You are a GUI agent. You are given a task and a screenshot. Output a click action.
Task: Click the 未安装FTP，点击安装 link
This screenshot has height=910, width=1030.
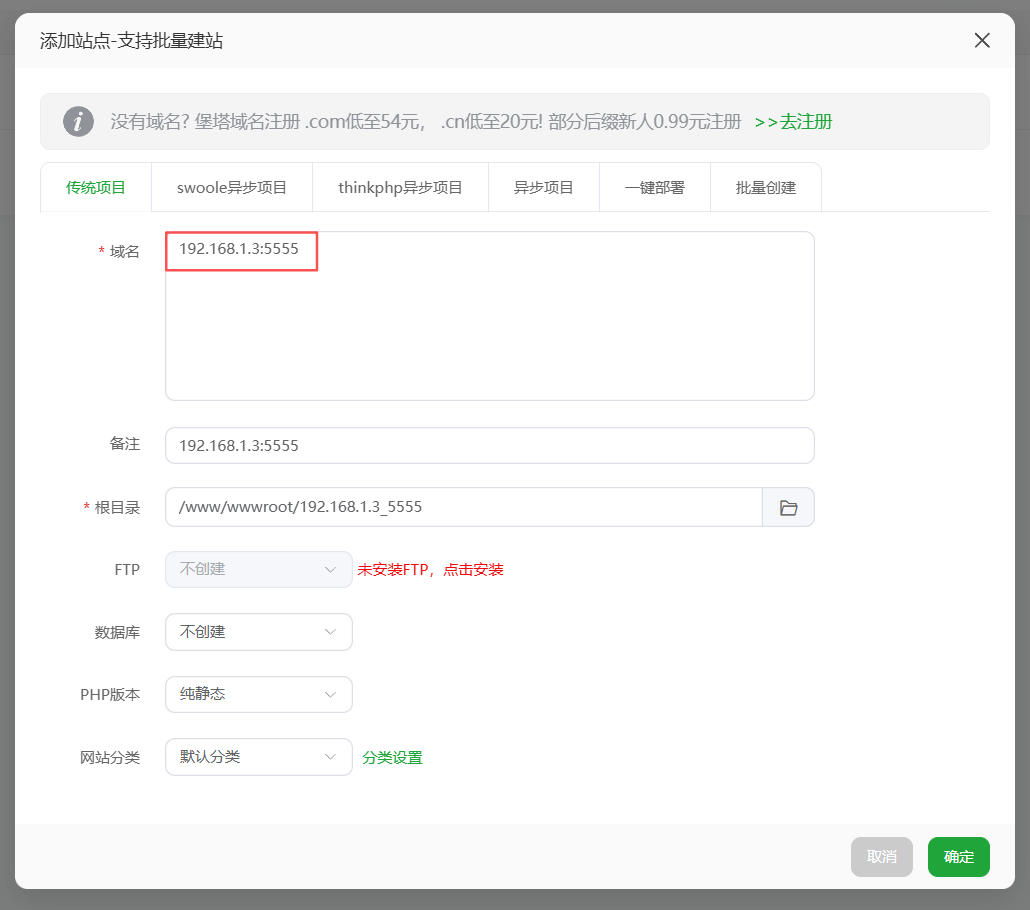pyautogui.click(x=430, y=570)
